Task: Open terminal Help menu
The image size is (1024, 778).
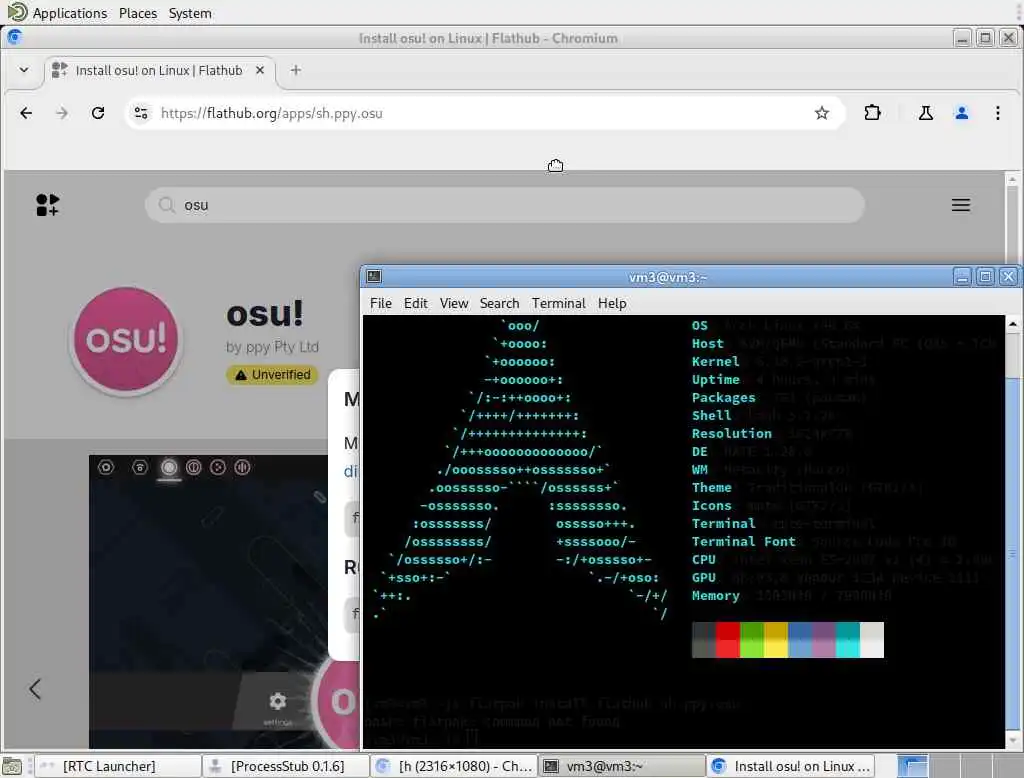Action: point(612,303)
